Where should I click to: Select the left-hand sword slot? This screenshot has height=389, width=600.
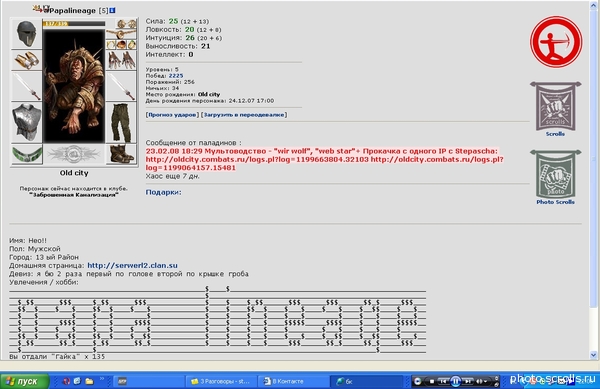click(26, 87)
